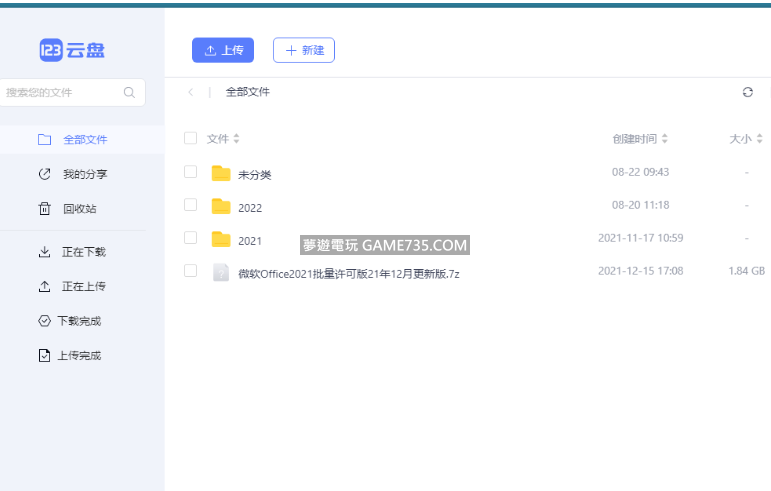
Task: Open the 未分类 folder icon
Action: click(221, 173)
